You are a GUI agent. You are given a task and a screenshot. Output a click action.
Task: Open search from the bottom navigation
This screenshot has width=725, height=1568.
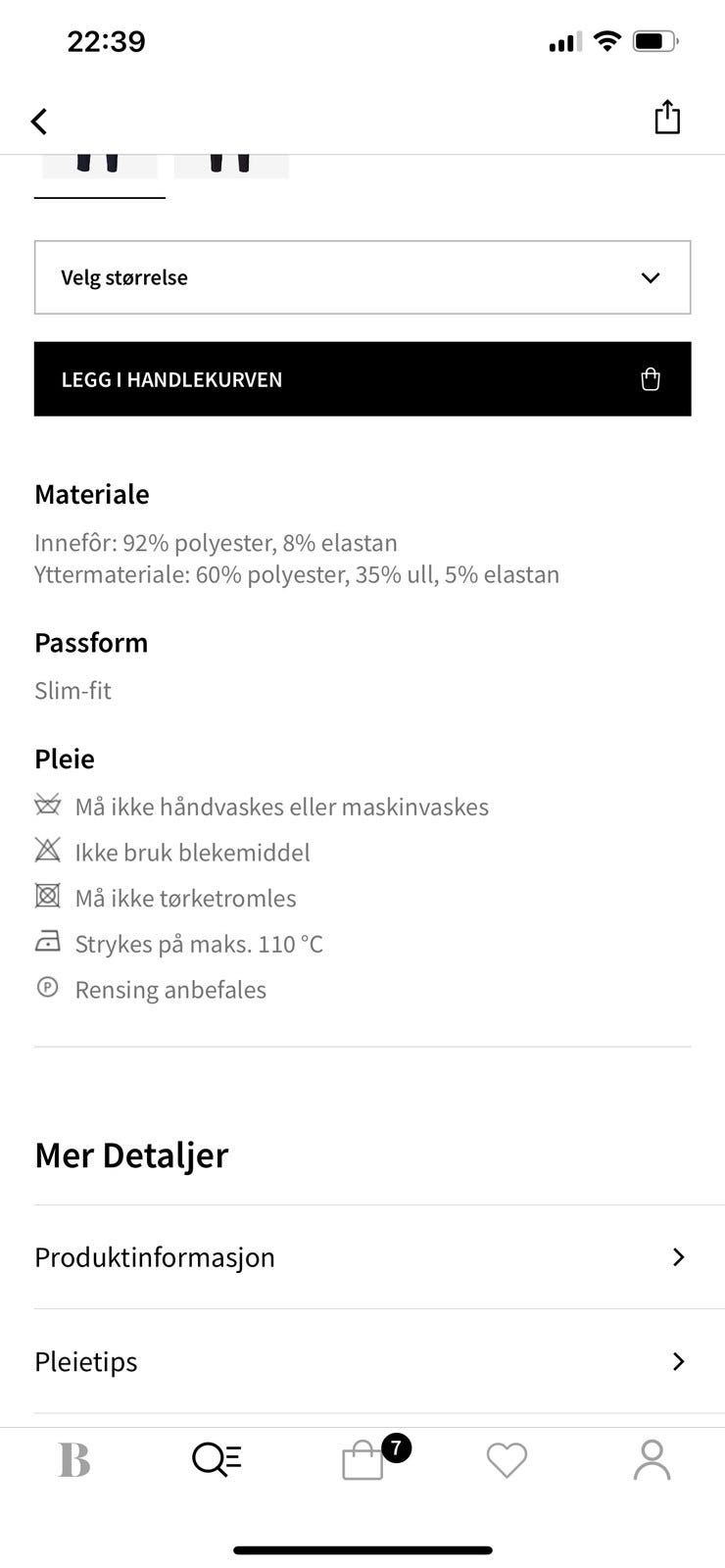pos(216,1458)
